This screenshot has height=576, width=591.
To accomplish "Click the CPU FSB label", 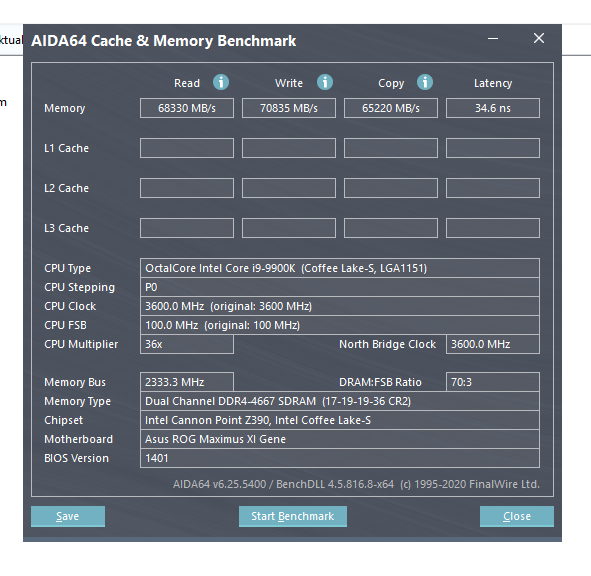I will tap(65, 325).
